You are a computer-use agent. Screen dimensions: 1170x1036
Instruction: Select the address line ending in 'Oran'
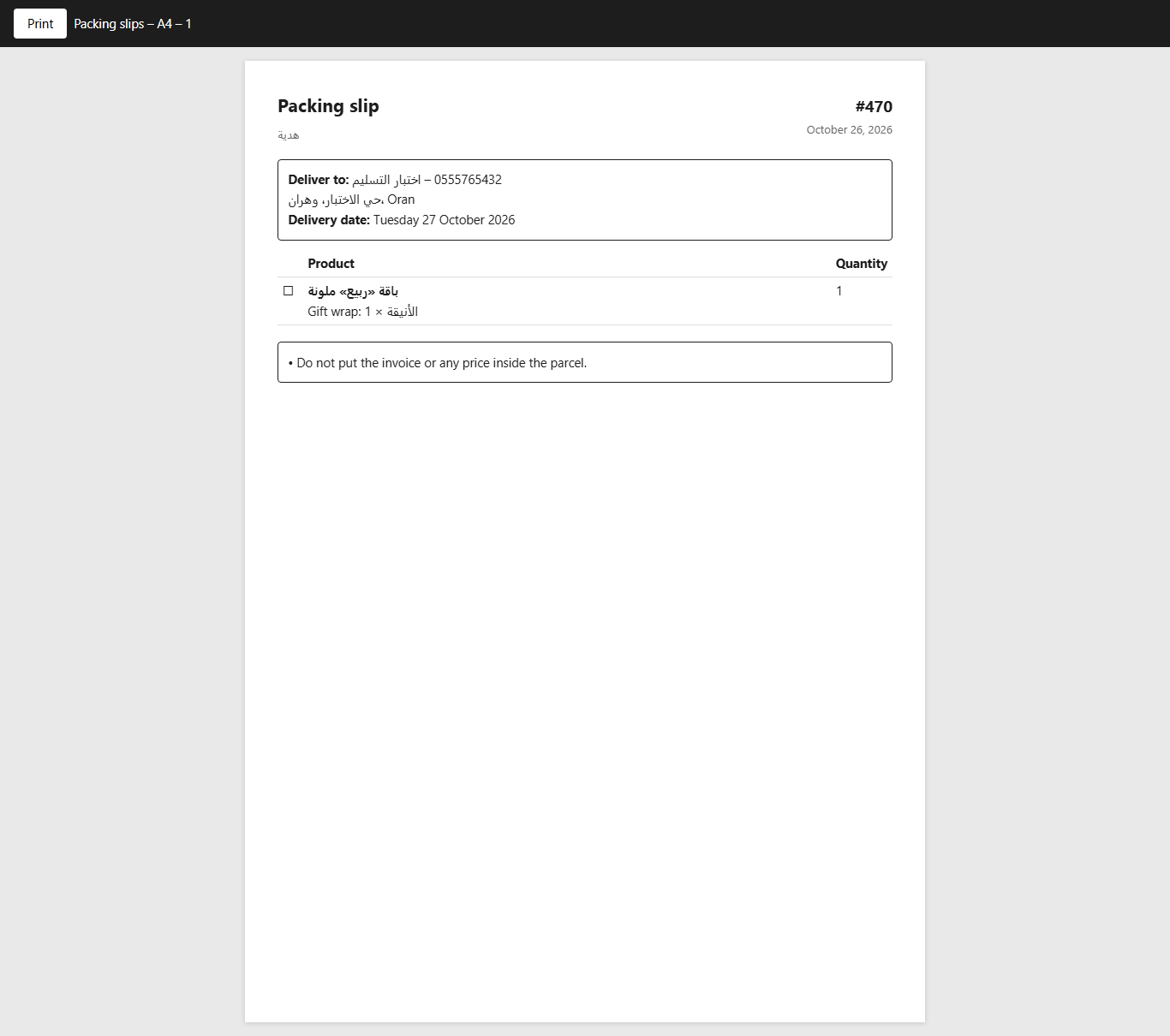point(351,199)
